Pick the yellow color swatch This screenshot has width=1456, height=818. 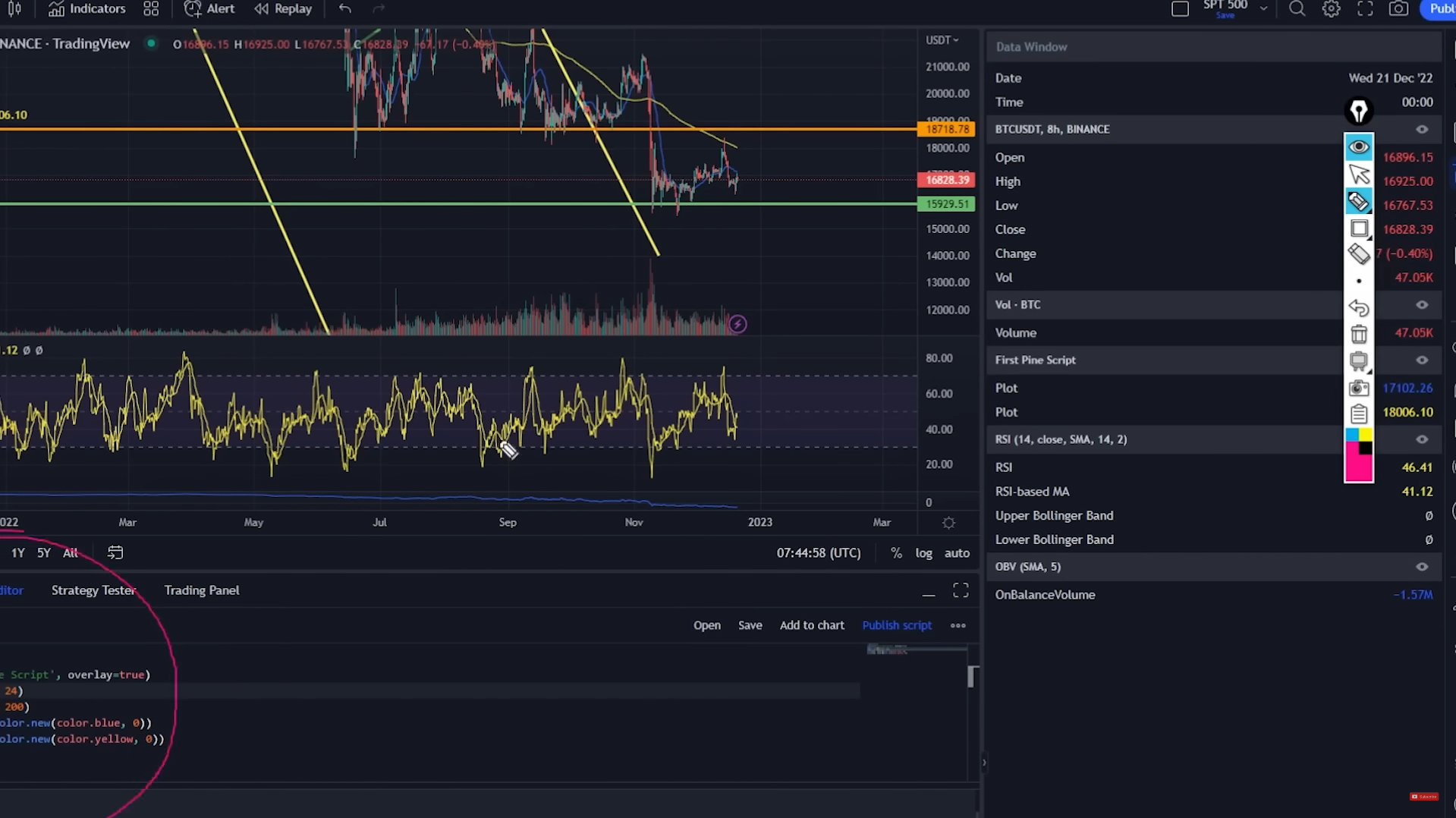[1366, 435]
